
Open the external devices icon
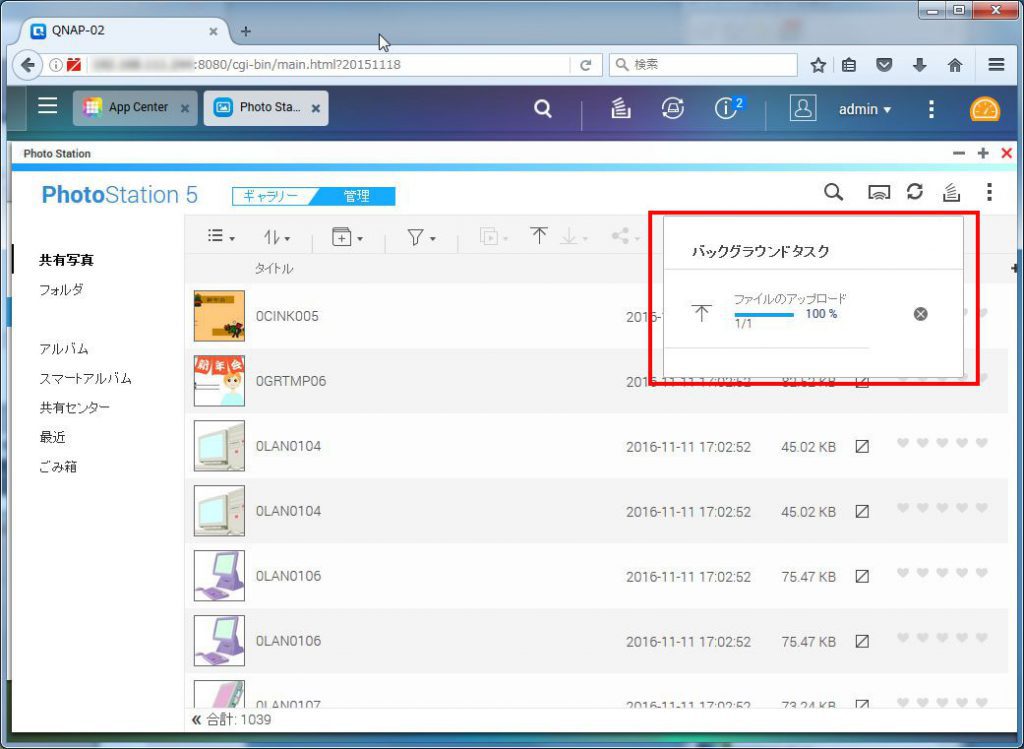[673, 108]
